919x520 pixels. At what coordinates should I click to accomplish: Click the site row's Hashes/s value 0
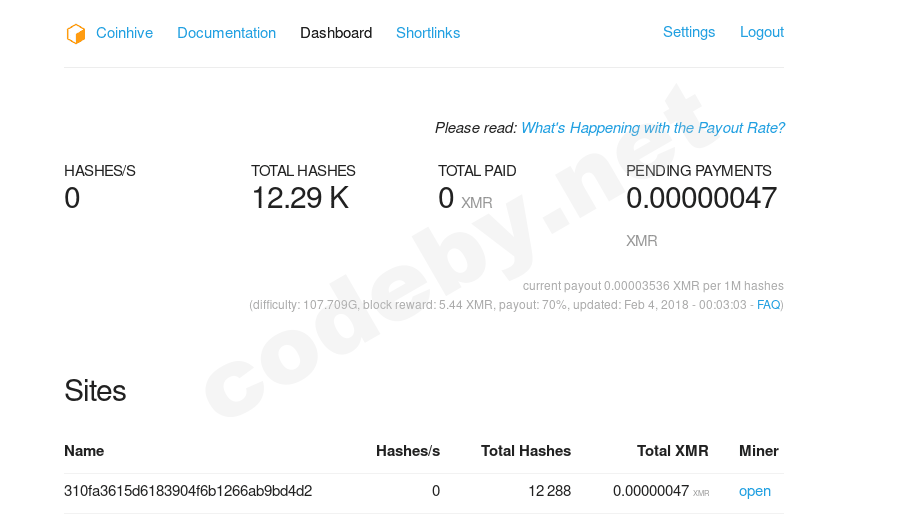pos(435,491)
